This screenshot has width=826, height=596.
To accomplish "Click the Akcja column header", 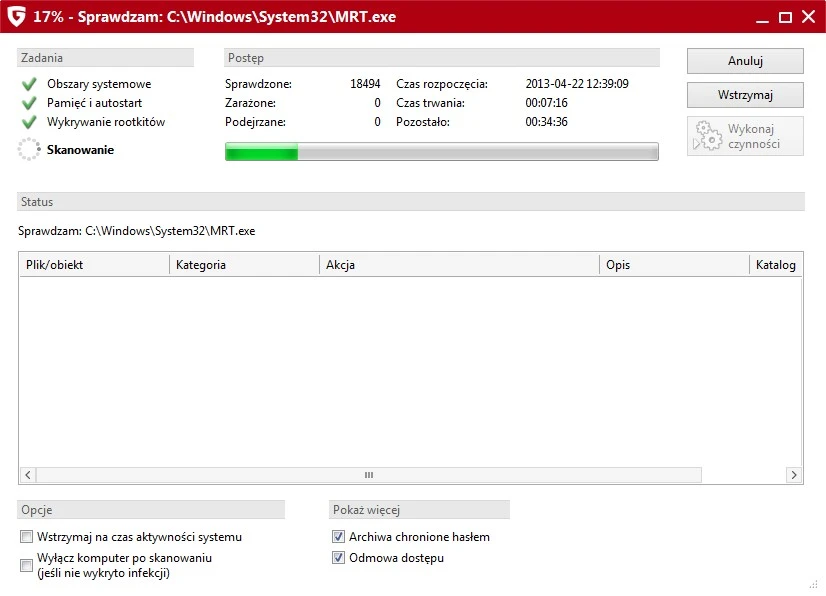I will point(459,265).
